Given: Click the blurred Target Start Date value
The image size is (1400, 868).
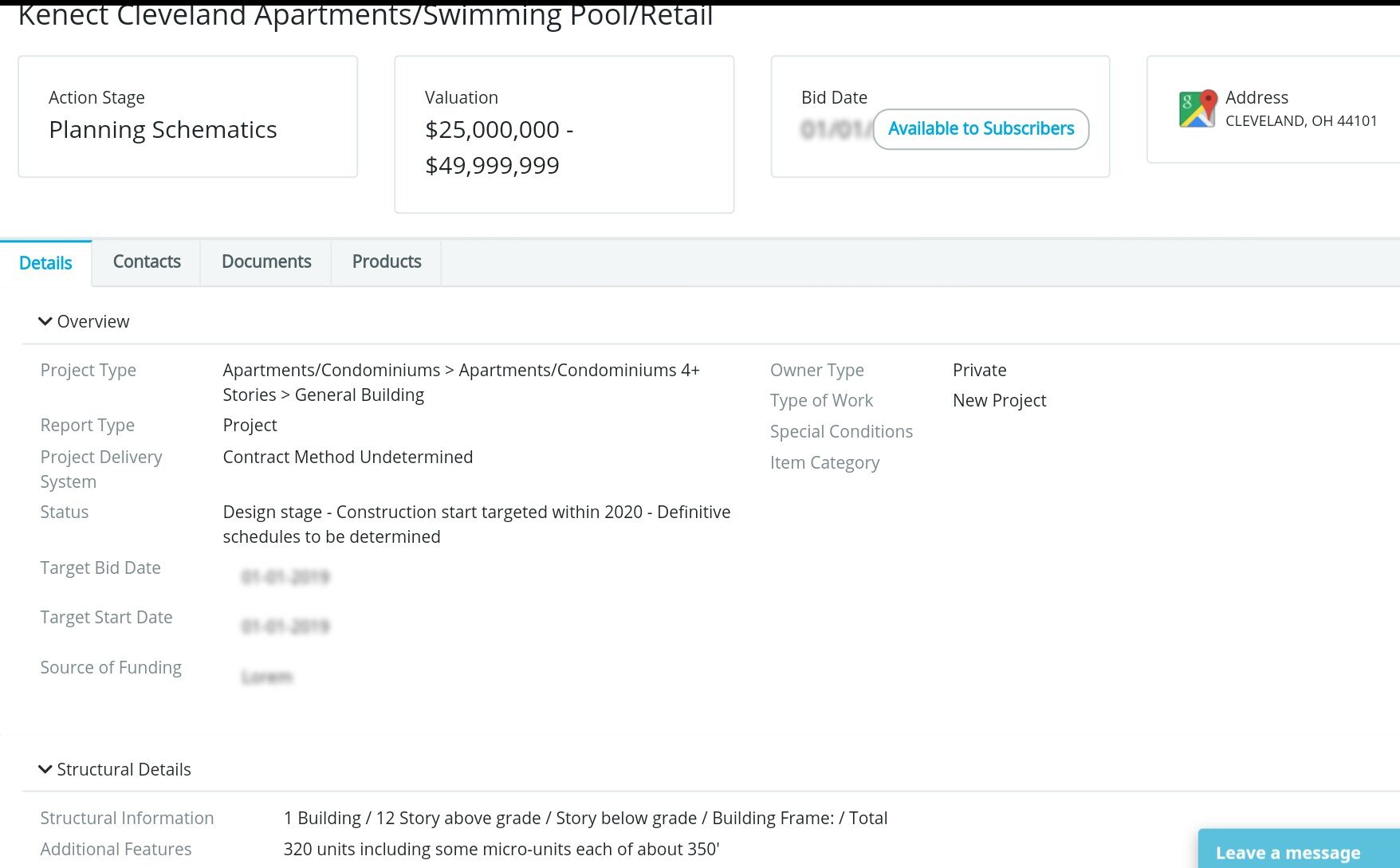Looking at the screenshot, I should [x=285, y=626].
